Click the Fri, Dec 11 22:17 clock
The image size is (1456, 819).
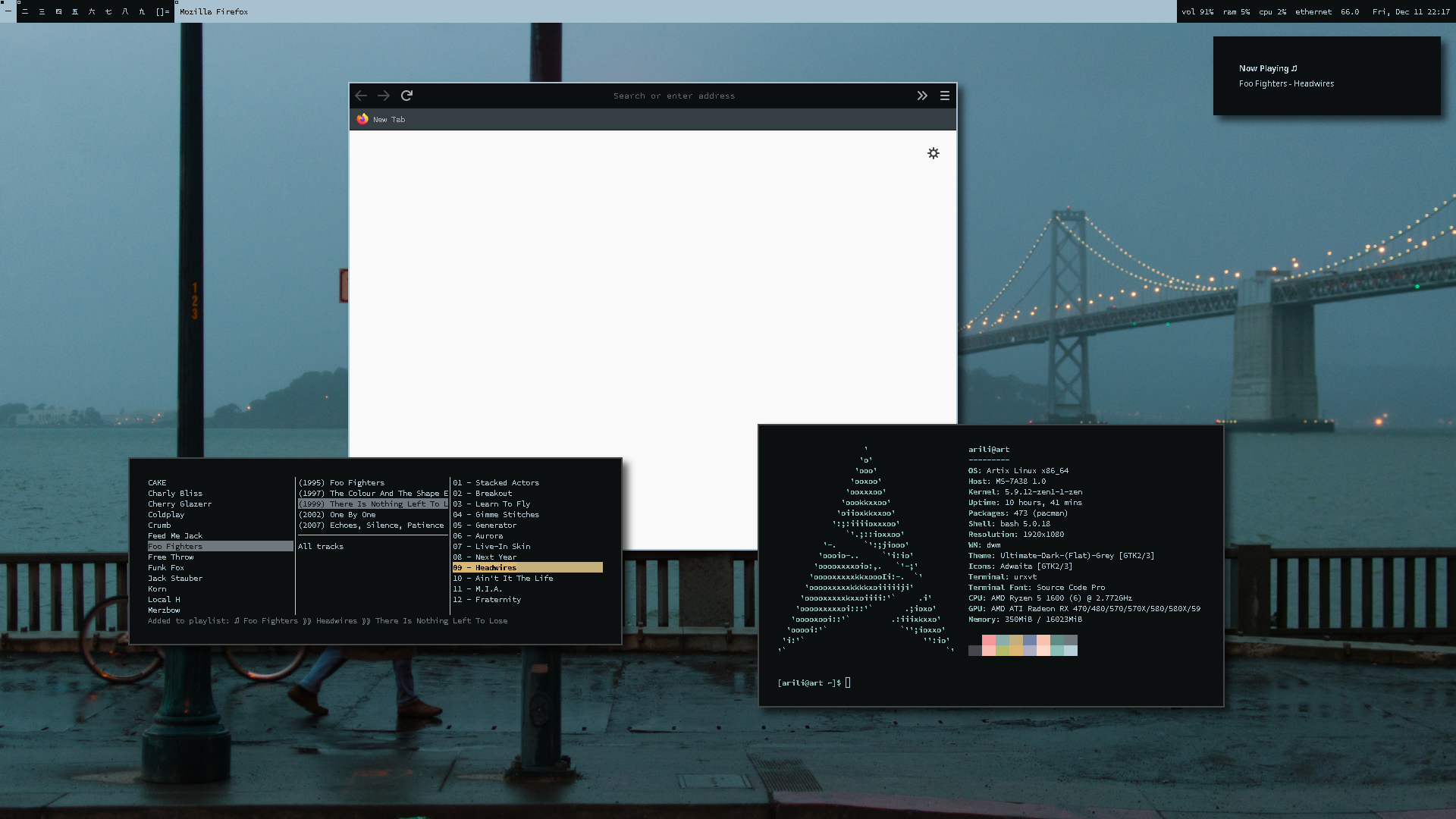[x=1411, y=12]
